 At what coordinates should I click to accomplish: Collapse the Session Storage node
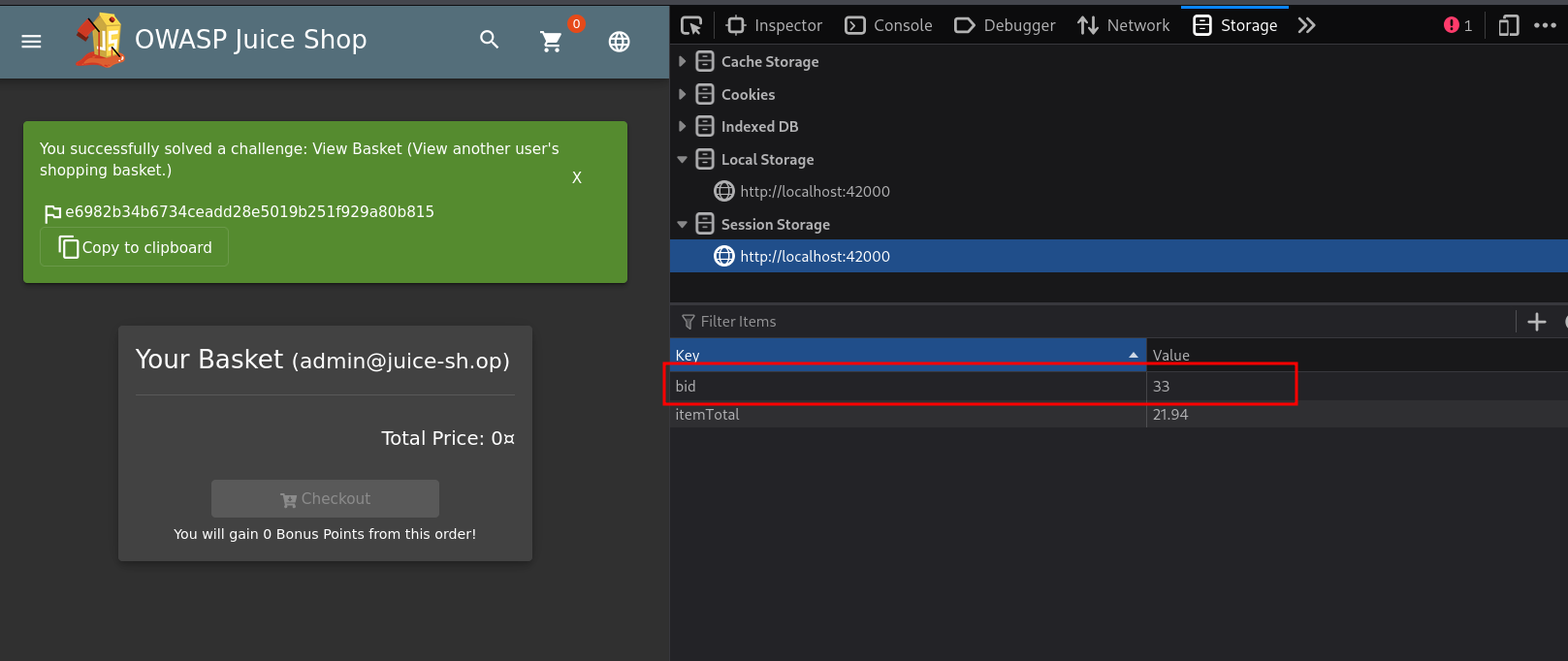click(x=683, y=225)
